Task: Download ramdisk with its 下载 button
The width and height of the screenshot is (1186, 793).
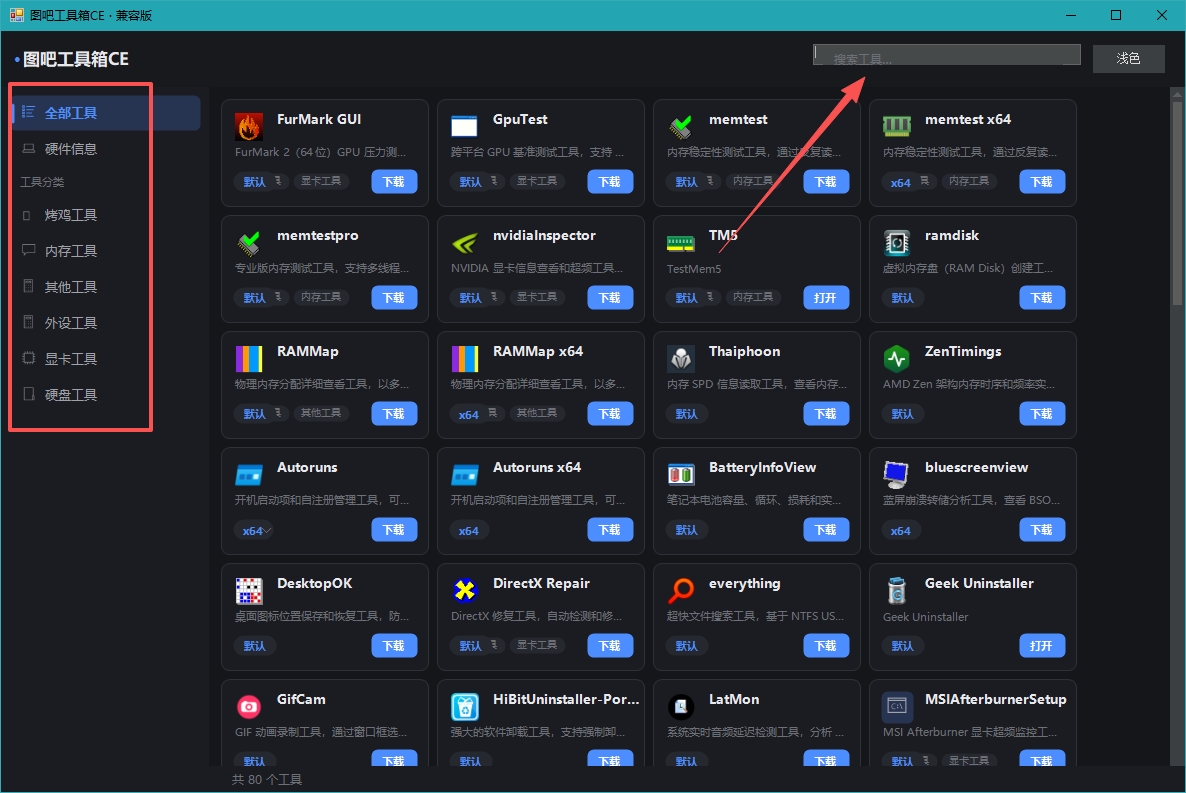Action: tap(1042, 297)
